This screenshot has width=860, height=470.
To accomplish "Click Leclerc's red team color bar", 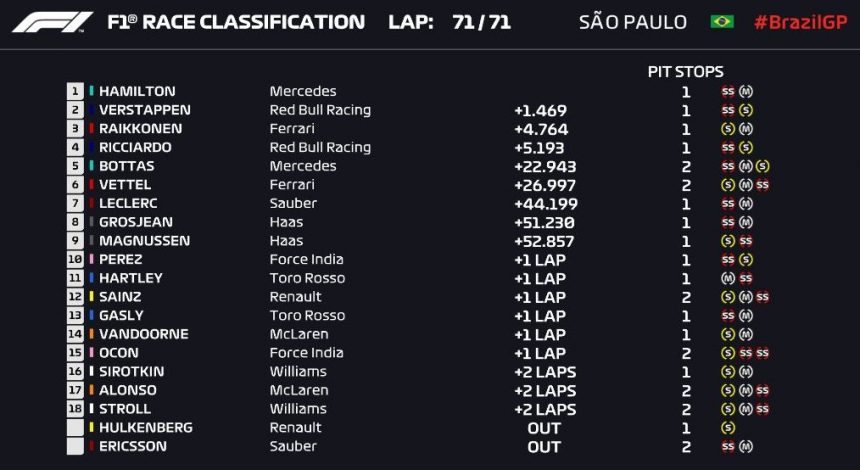I will tap(91, 204).
